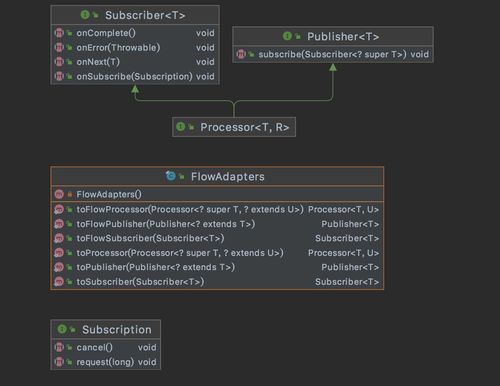Click the private lock icon beside FlowAdapters() constructor
The height and width of the screenshot is (386, 500).
70,194
